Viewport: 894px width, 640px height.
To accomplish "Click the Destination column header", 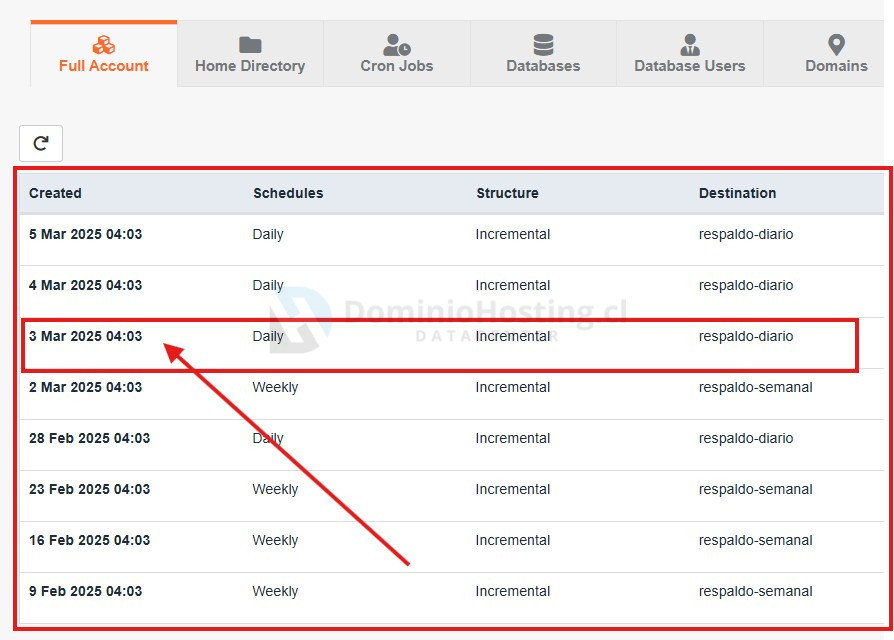I will coord(737,193).
